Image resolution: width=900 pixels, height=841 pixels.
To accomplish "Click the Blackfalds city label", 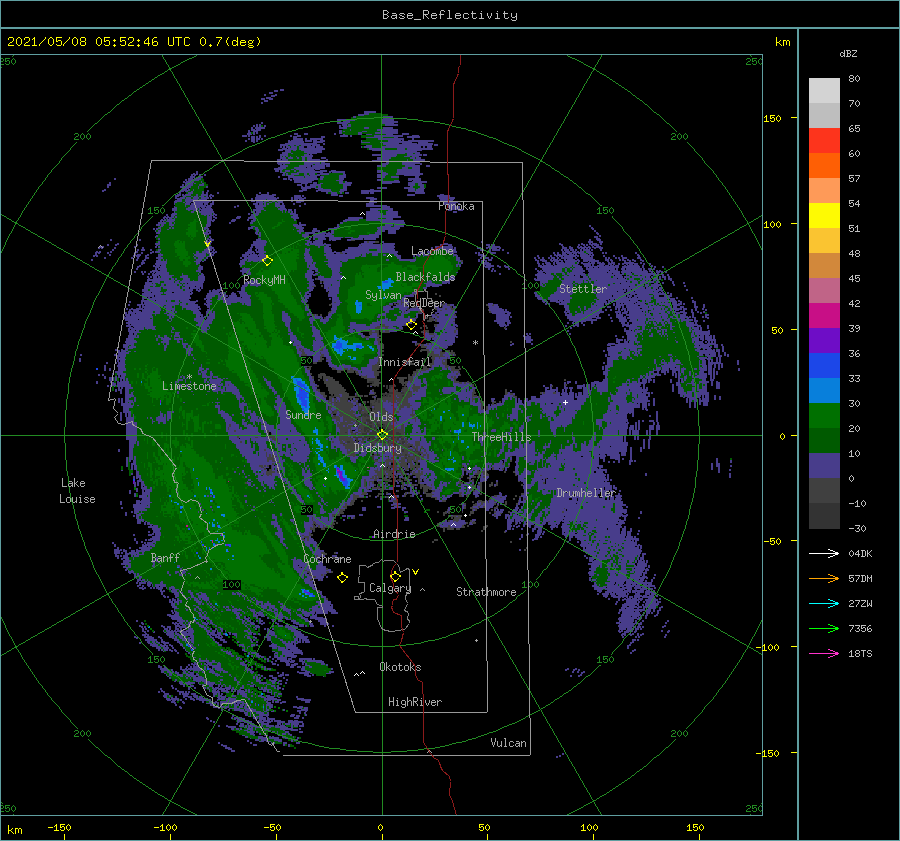I will pyautogui.click(x=425, y=277).
